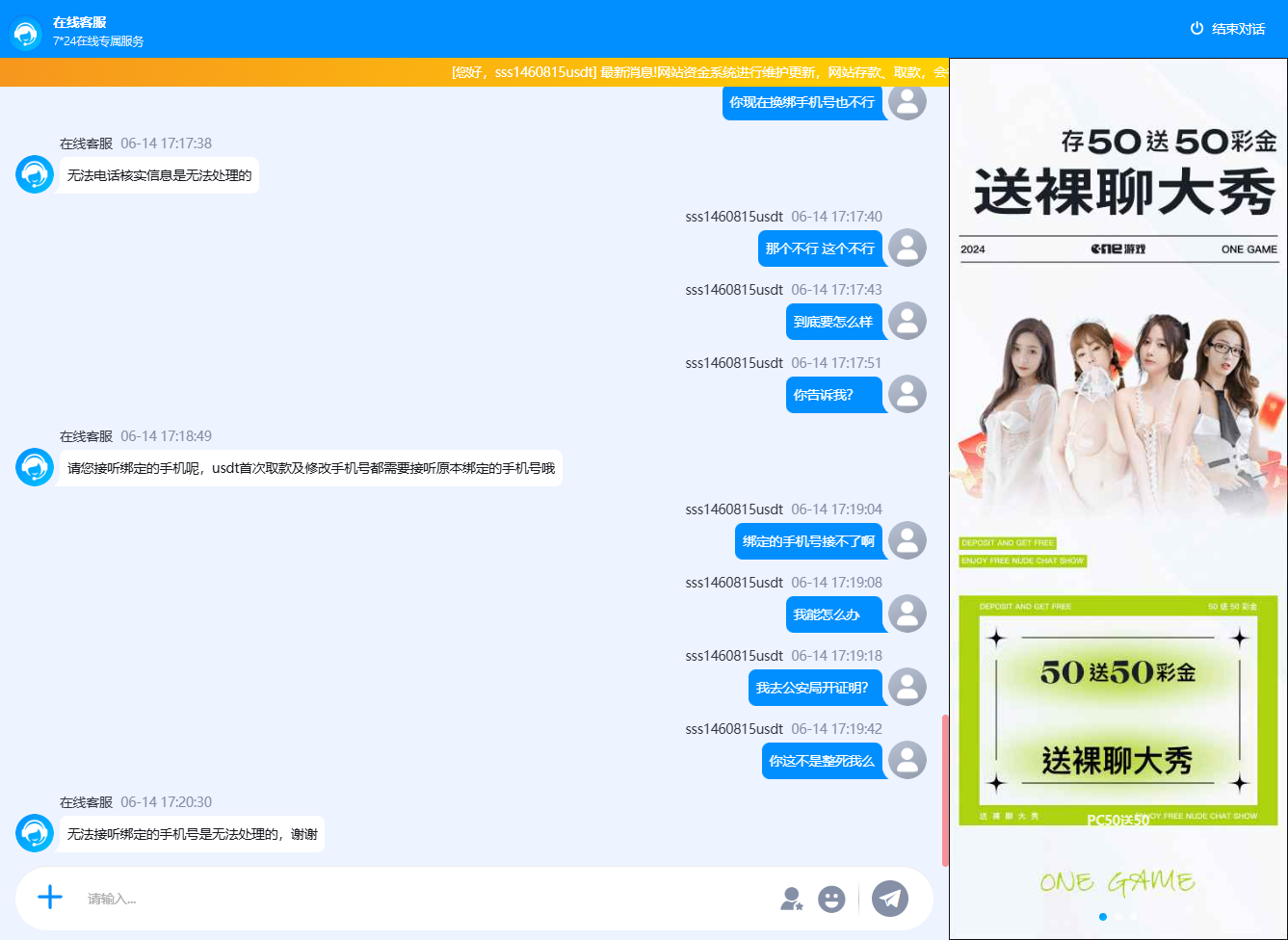Image resolution: width=1288 pixels, height=940 pixels.
Task: Click the rate agent person-star icon
Action: [x=791, y=899]
